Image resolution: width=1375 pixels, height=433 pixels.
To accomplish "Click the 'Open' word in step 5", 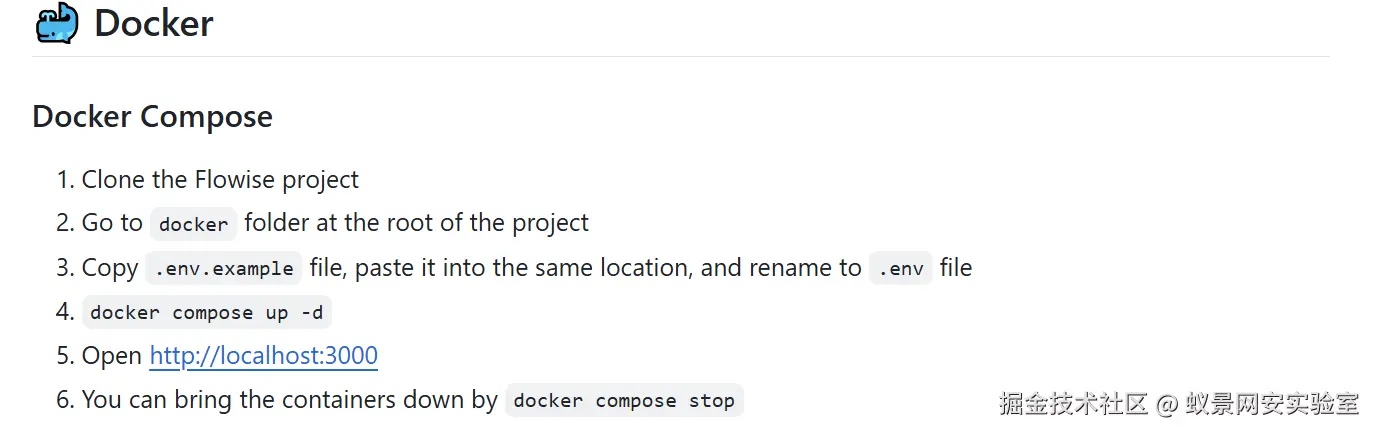I will point(112,356).
